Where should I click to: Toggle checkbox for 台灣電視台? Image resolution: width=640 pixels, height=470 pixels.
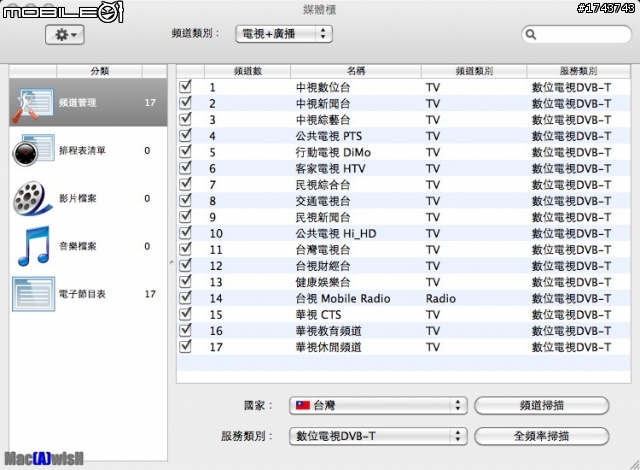coord(185,248)
